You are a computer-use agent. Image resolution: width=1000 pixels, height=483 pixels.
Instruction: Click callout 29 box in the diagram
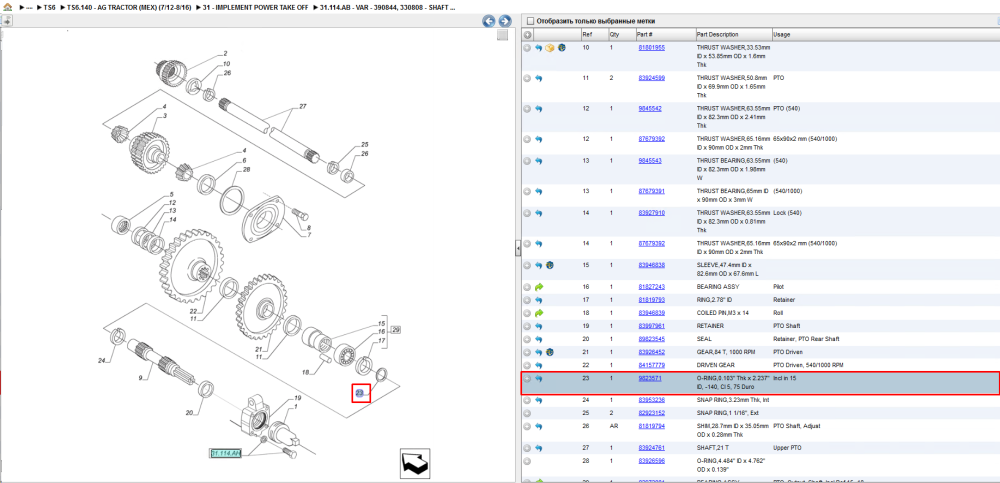tap(395, 330)
